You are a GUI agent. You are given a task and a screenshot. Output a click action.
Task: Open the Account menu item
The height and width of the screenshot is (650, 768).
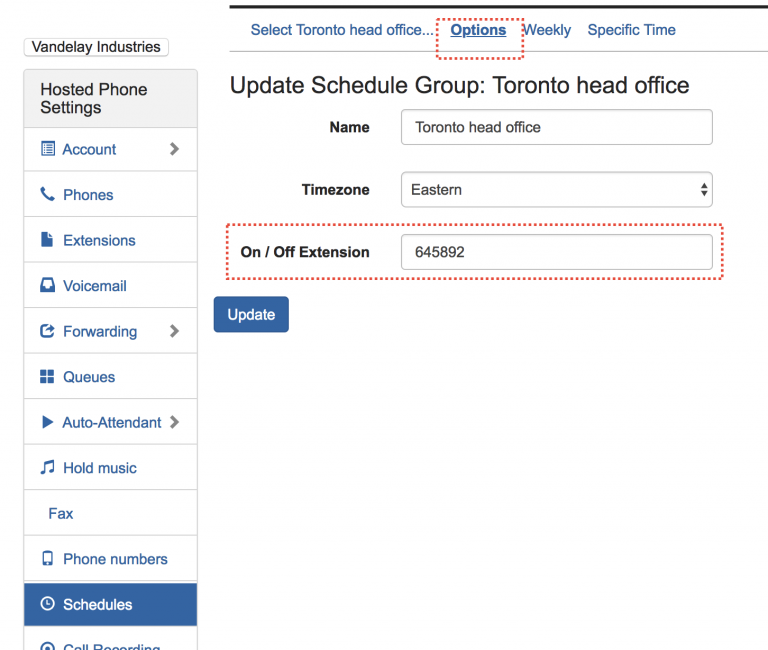point(110,149)
